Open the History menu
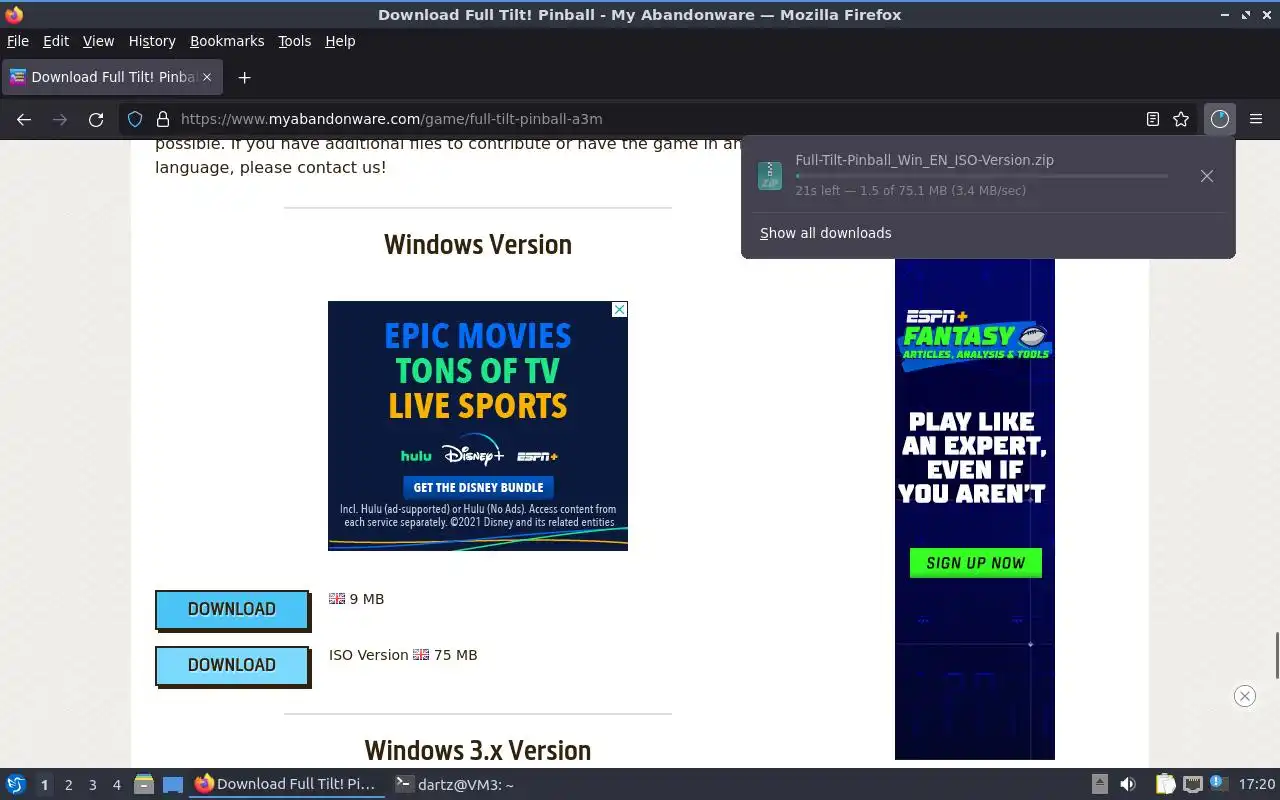This screenshot has width=1280, height=800. (152, 41)
